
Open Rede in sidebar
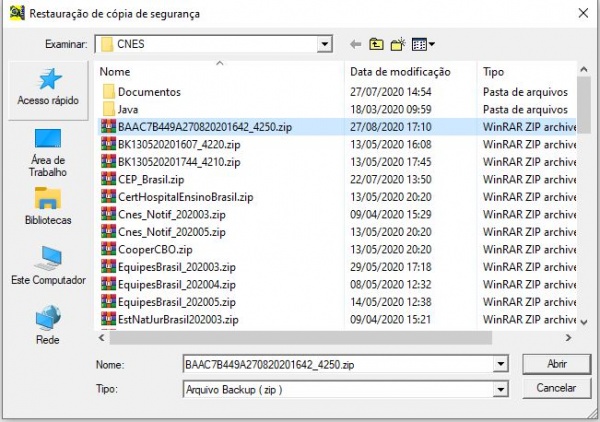[x=48, y=325]
